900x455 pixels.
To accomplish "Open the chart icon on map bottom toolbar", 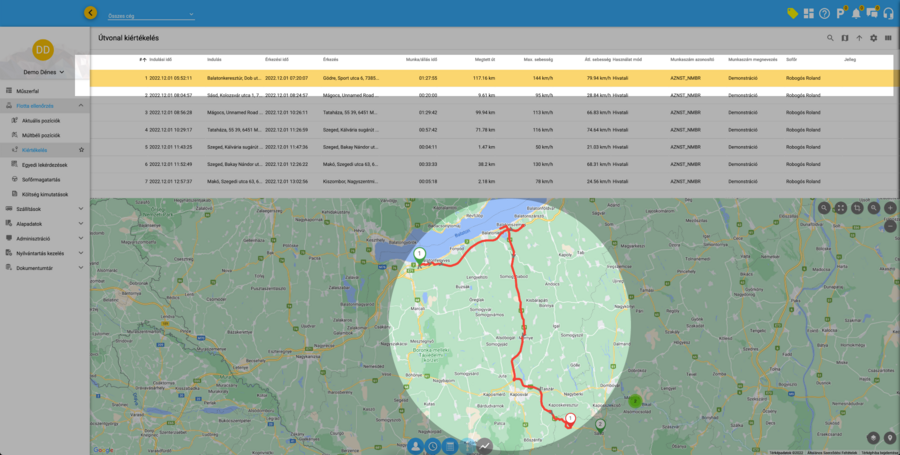I will point(485,446).
